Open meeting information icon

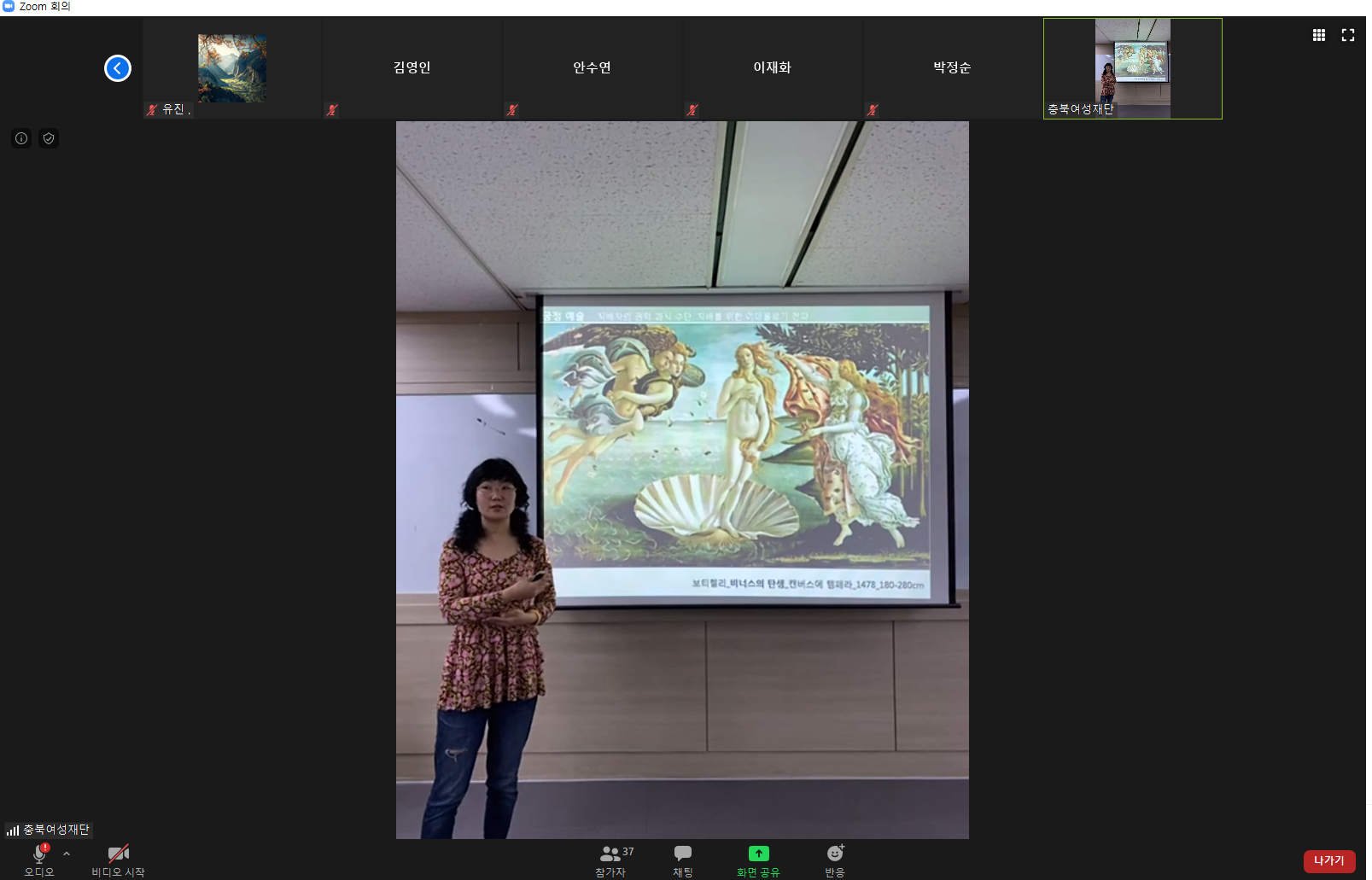[x=21, y=138]
